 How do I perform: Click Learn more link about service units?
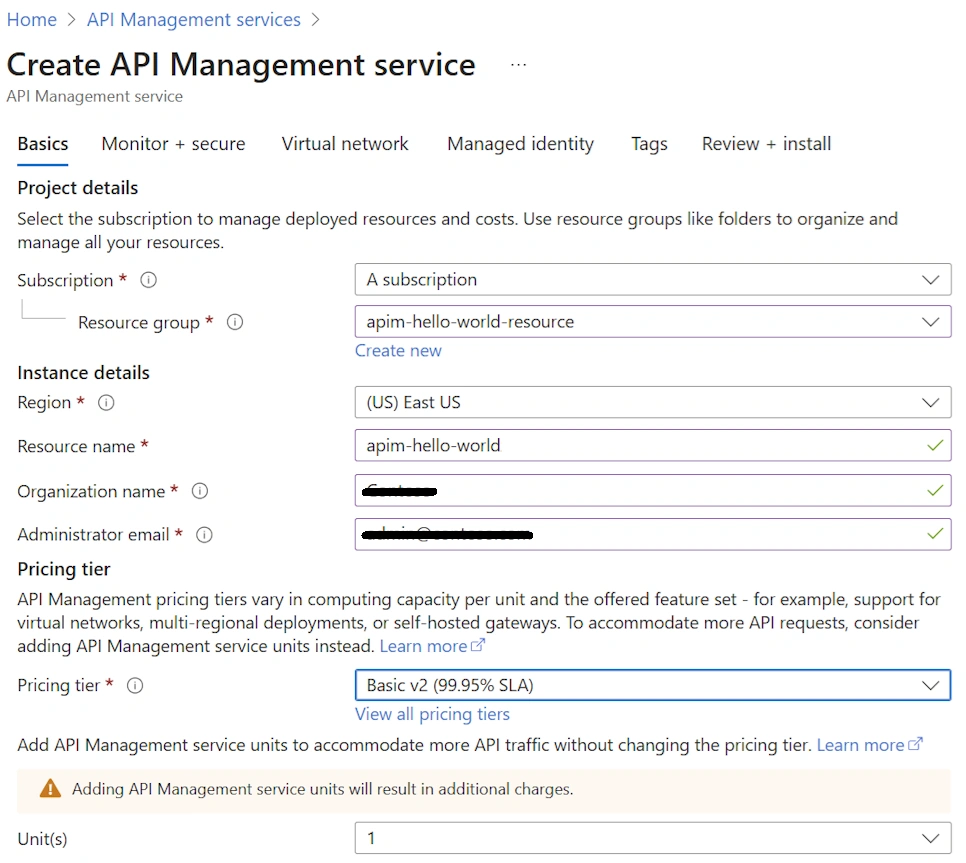click(x=861, y=745)
